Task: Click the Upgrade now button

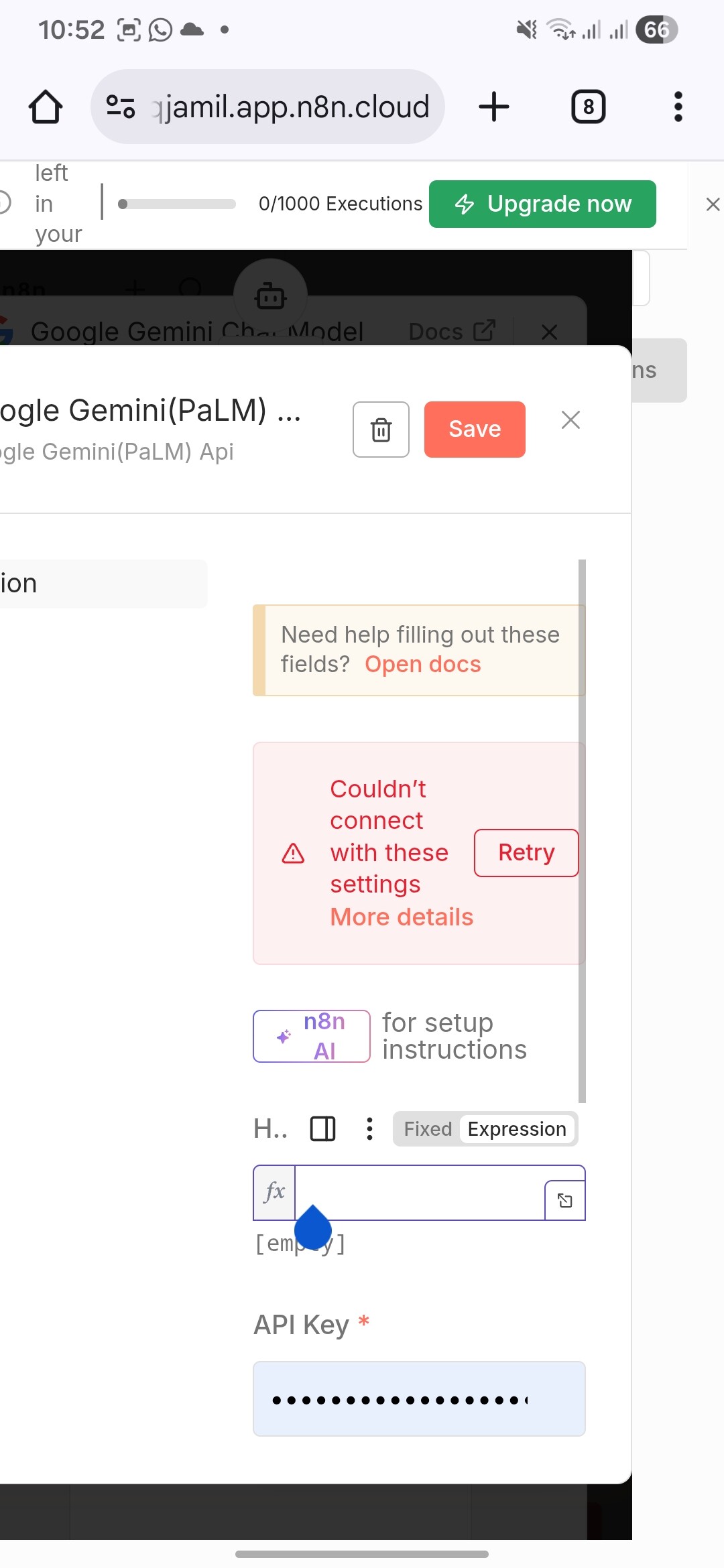Action: tap(542, 204)
